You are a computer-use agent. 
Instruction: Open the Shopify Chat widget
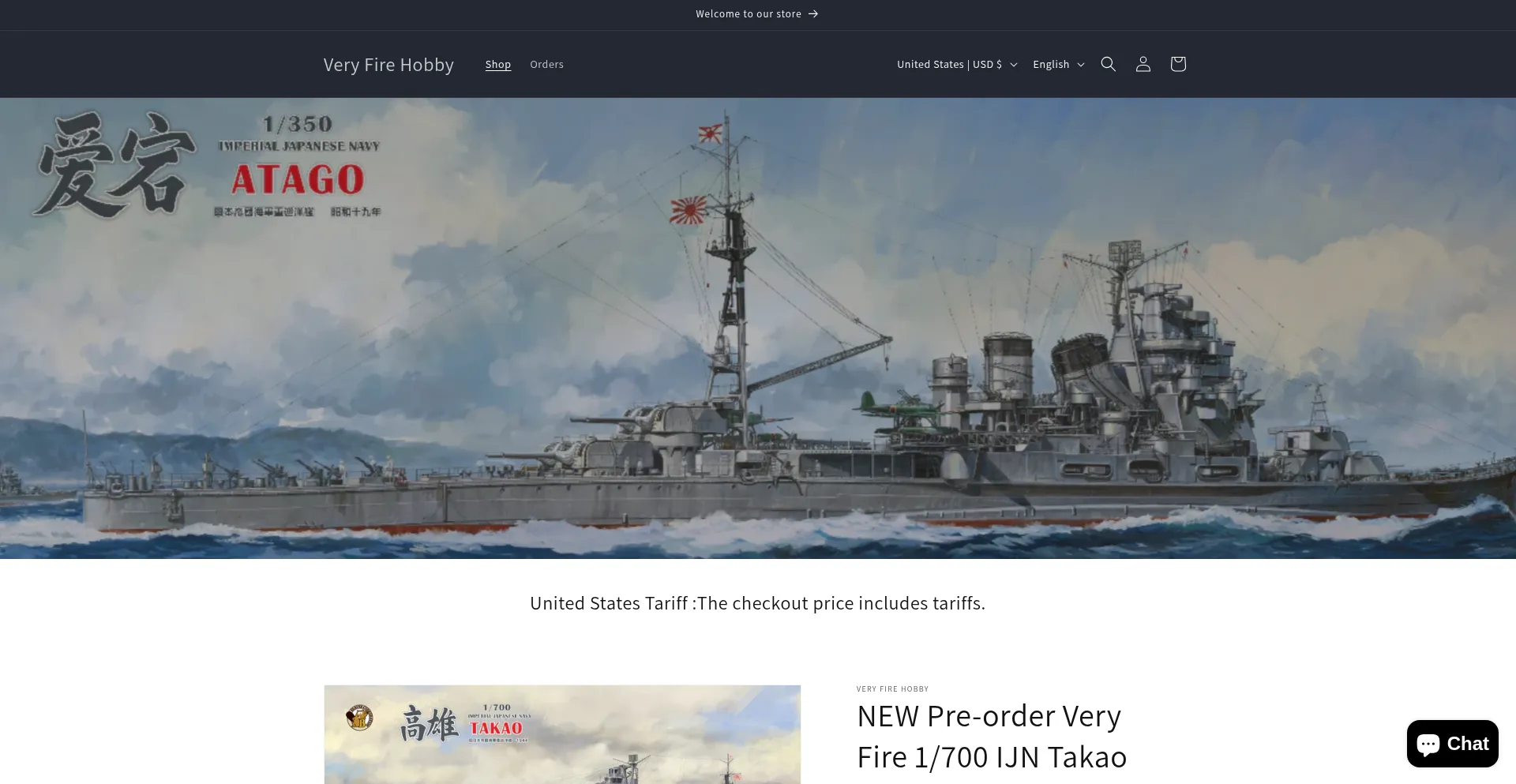pyautogui.click(x=1452, y=744)
